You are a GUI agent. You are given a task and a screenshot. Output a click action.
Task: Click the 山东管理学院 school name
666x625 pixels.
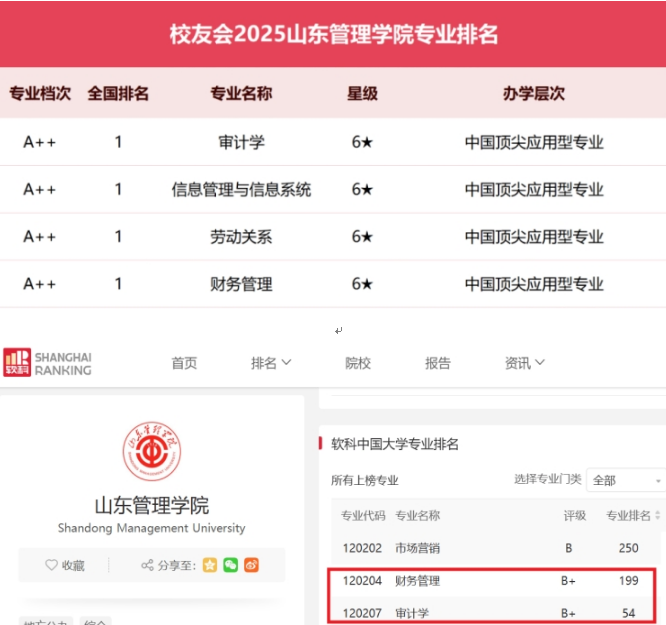click(x=151, y=505)
